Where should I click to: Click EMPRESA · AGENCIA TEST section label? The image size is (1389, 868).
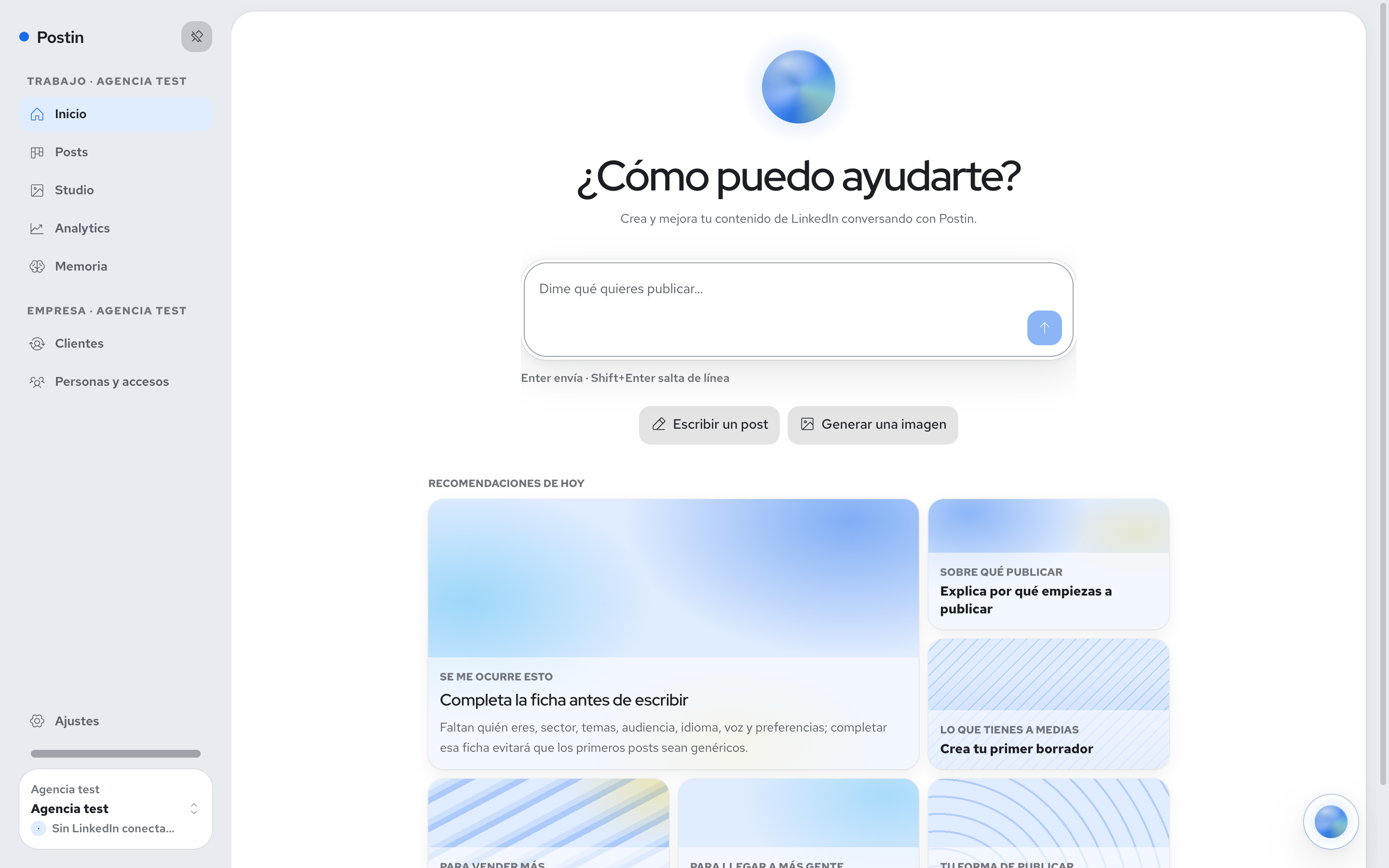coord(107,311)
